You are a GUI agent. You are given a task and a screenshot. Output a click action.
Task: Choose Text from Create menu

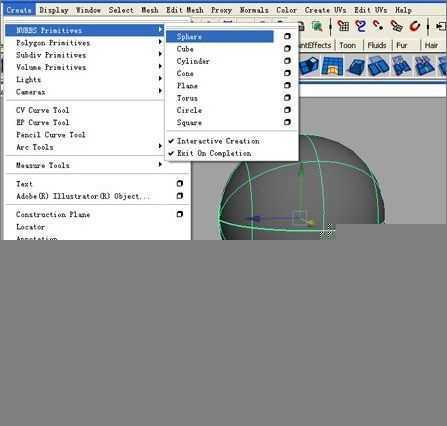click(x=24, y=184)
